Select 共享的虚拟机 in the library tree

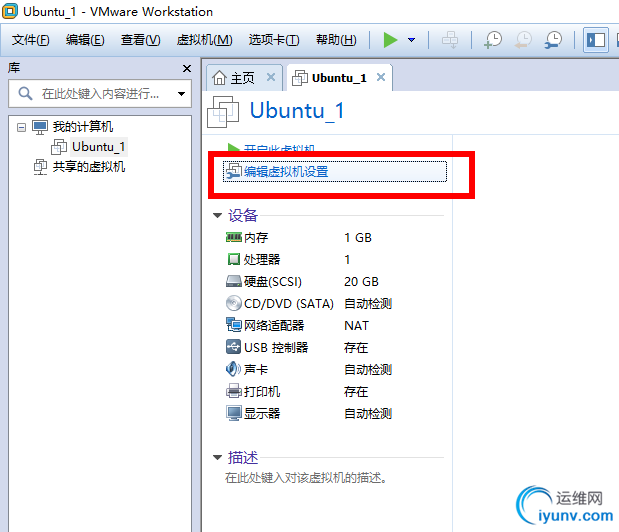[x=89, y=167]
